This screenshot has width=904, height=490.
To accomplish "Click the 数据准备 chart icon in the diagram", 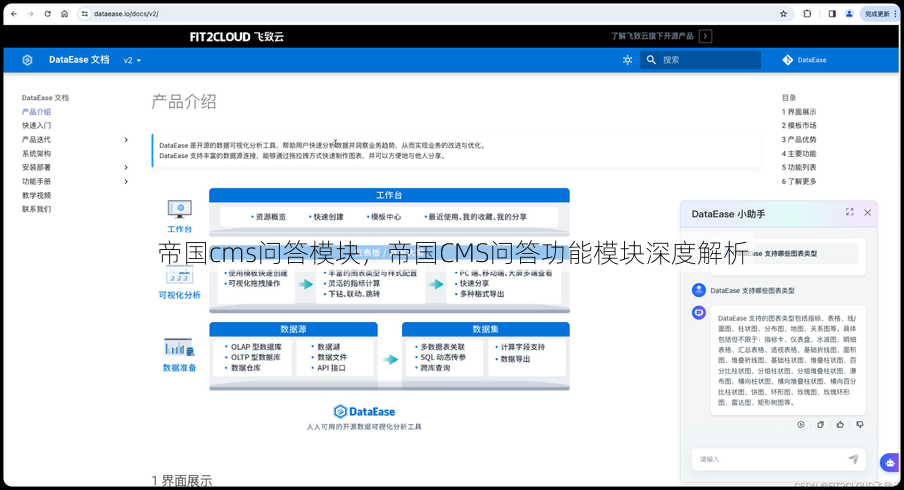I will (x=179, y=347).
